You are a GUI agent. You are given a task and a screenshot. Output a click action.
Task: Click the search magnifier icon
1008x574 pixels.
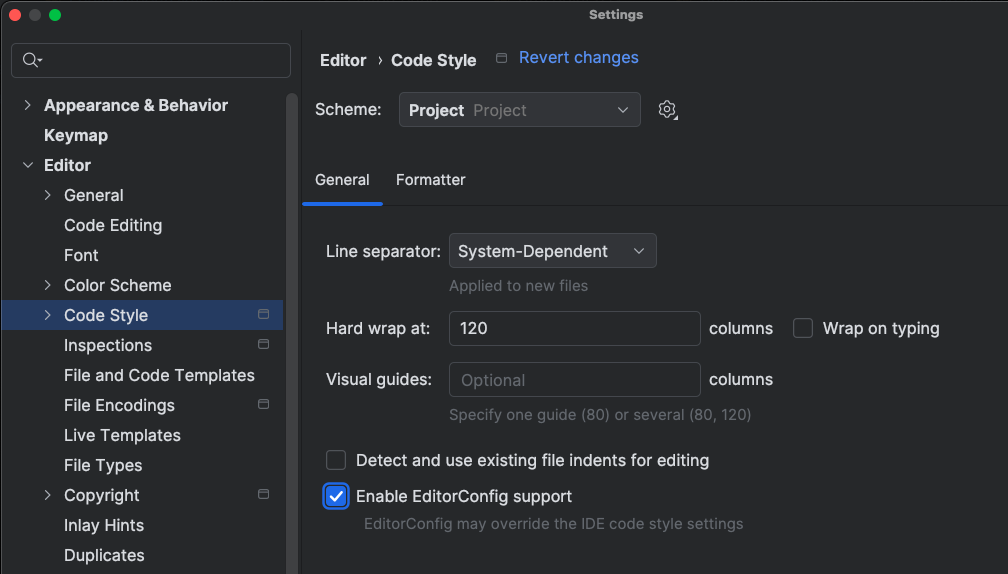click(x=31, y=61)
